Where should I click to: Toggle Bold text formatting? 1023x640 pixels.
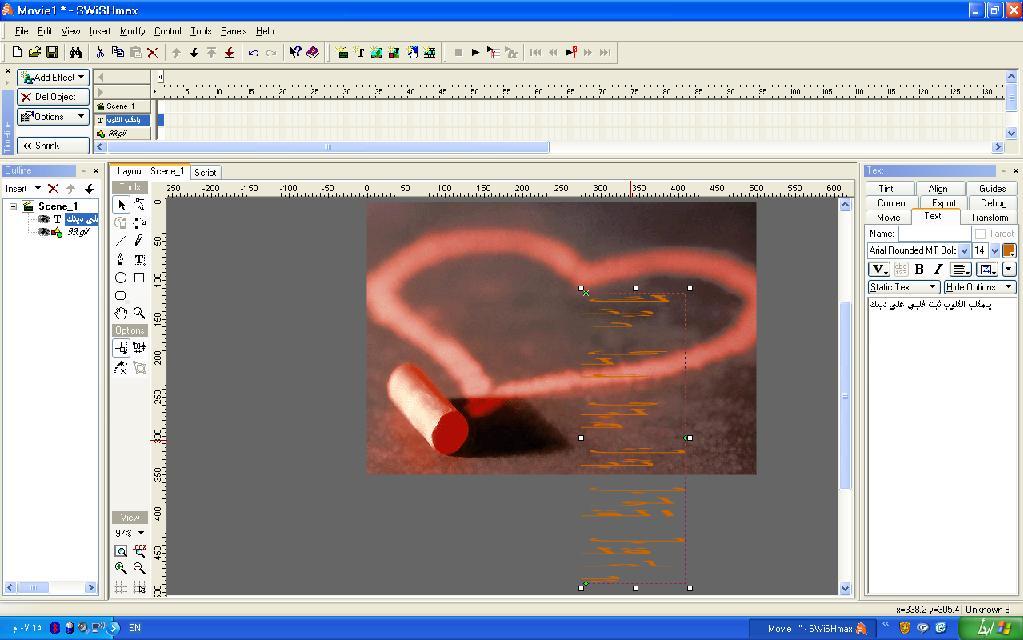pyautogui.click(x=919, y=269)
